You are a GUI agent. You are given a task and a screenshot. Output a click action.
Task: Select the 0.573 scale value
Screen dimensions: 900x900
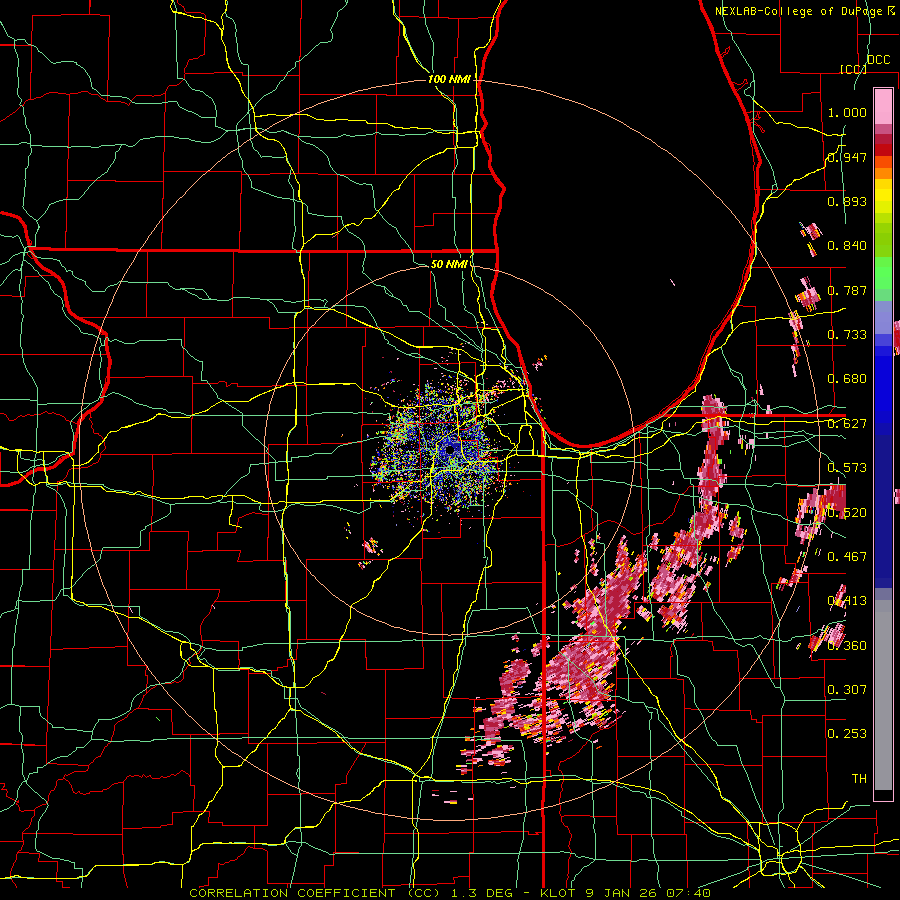847,468
